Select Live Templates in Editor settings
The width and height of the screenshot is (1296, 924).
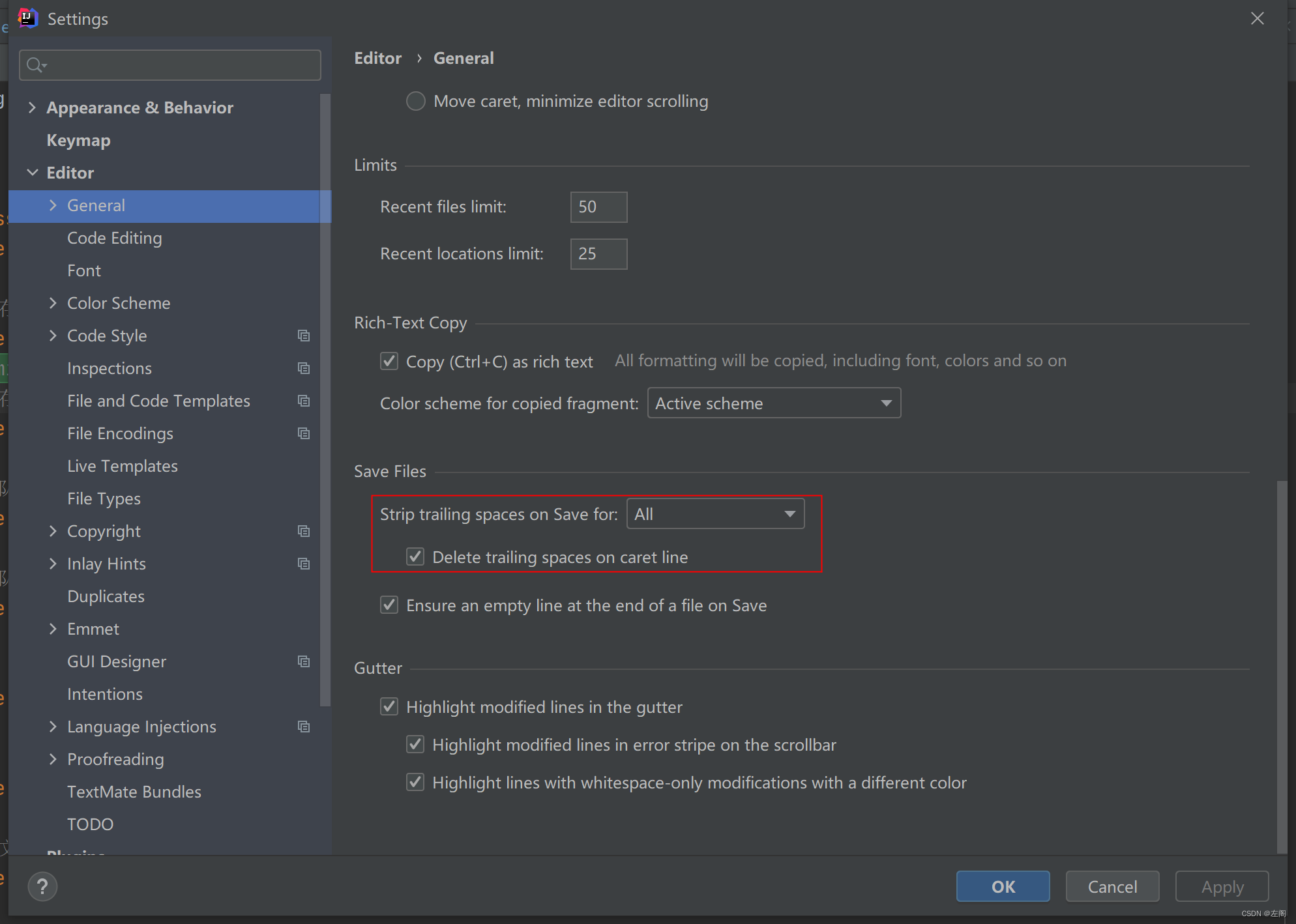[122, 466]
